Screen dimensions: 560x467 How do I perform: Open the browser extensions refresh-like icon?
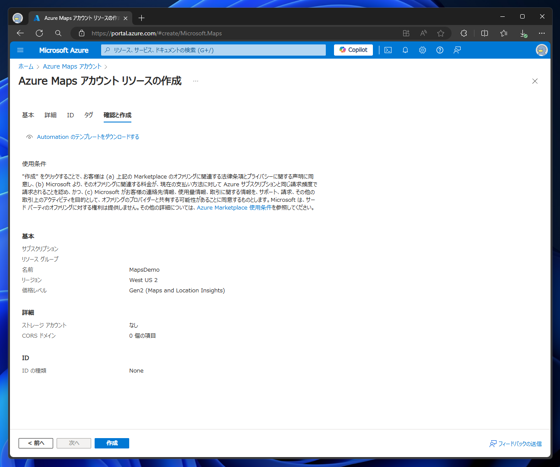pyautogui.click(x=464, y=33)
